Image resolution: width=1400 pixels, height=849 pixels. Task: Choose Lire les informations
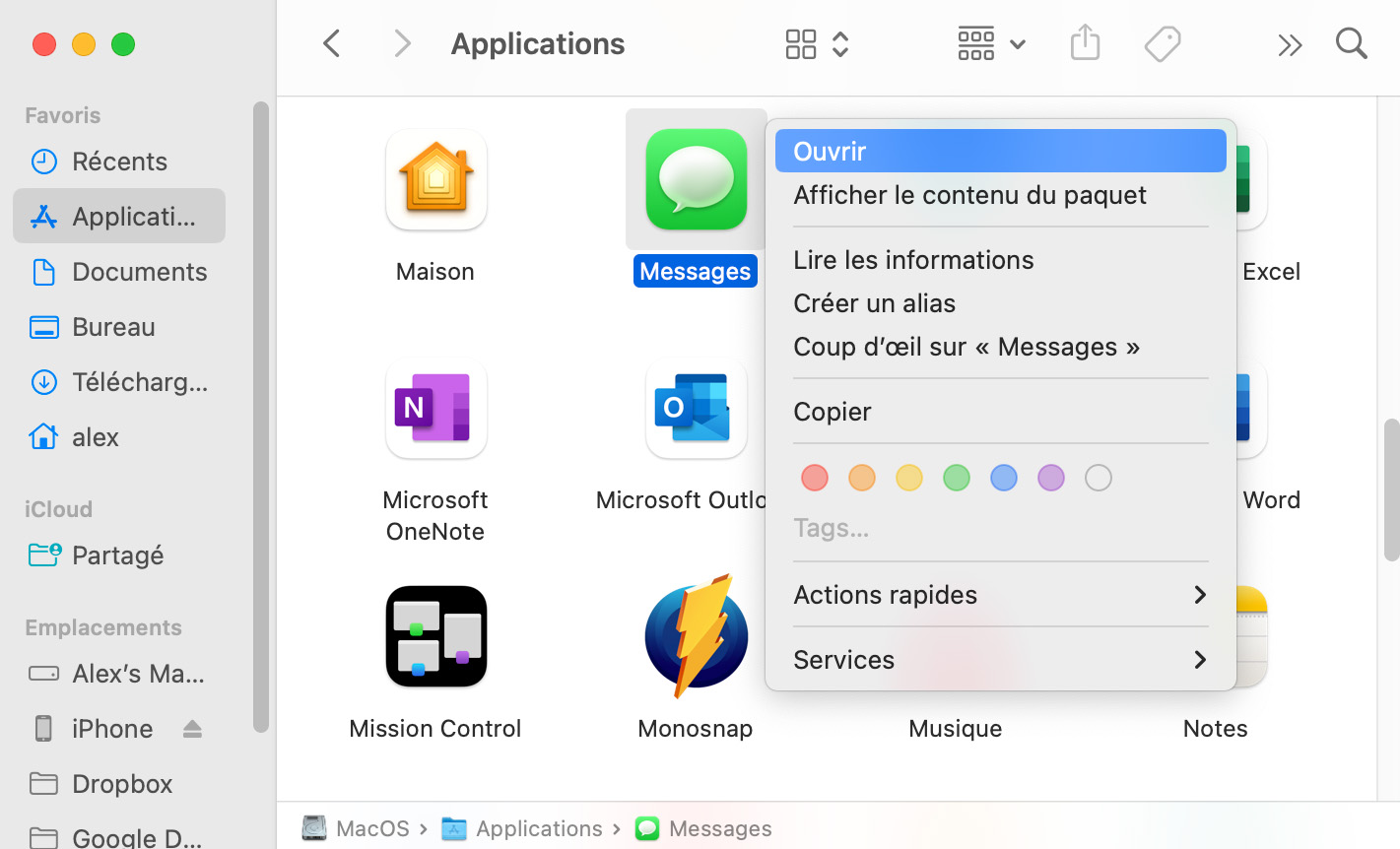point(1001,260)
